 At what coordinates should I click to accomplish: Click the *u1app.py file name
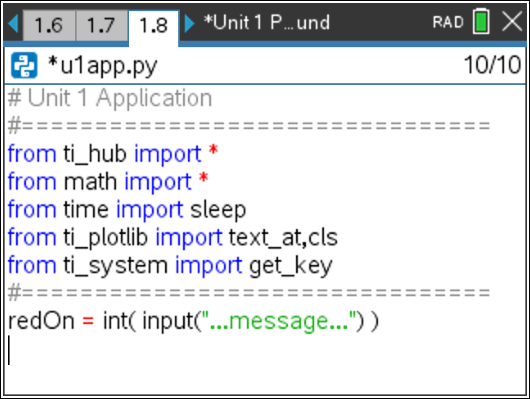pyautogui.click(x=103, y=66)
